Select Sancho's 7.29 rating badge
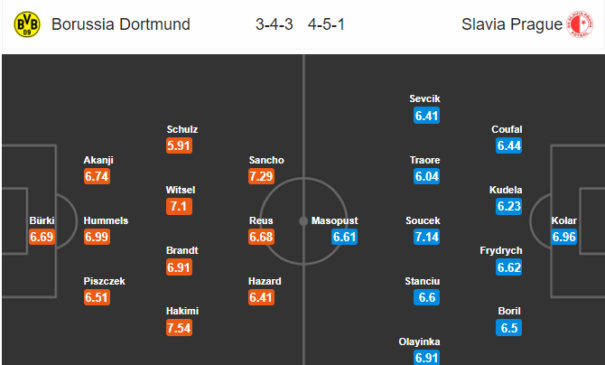This screenshot has height=365, width=605. pyautogui.click(x=261, y=176)
